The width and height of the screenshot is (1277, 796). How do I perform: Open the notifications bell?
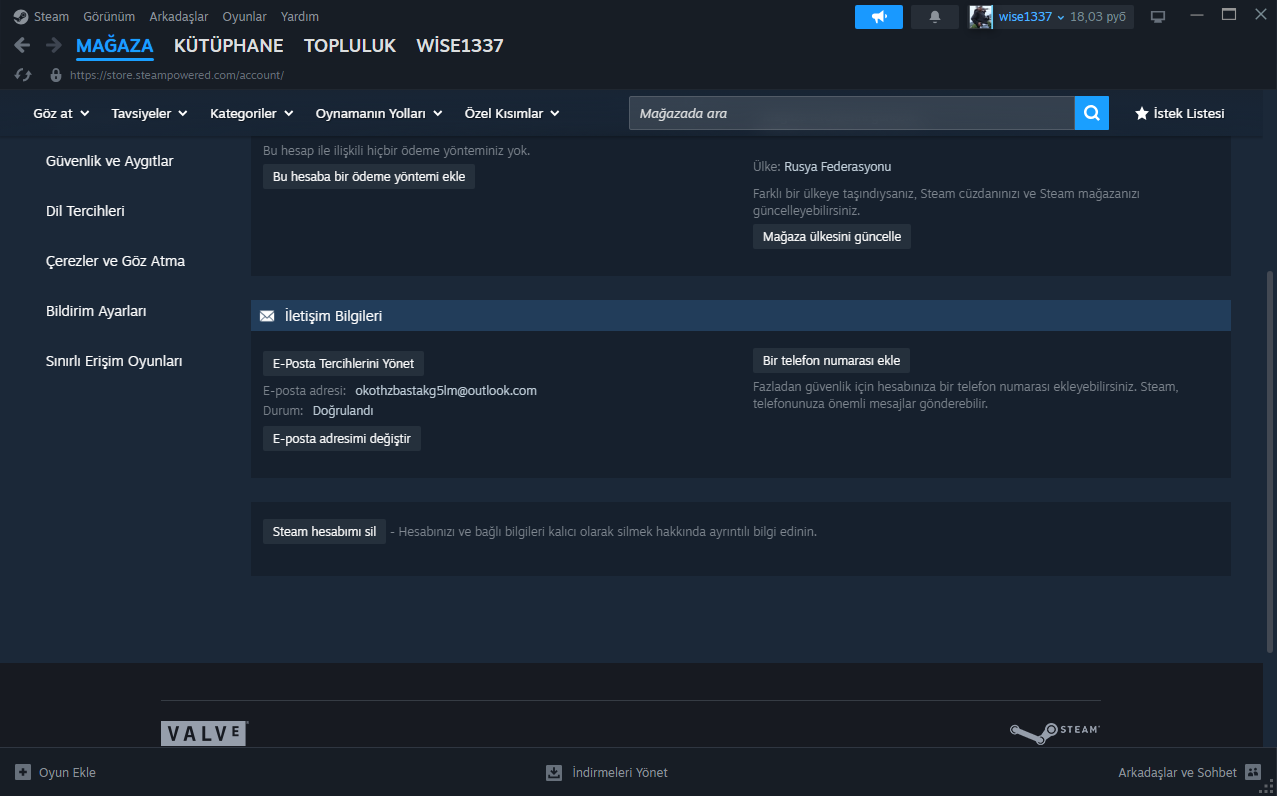tap(935, 17)
